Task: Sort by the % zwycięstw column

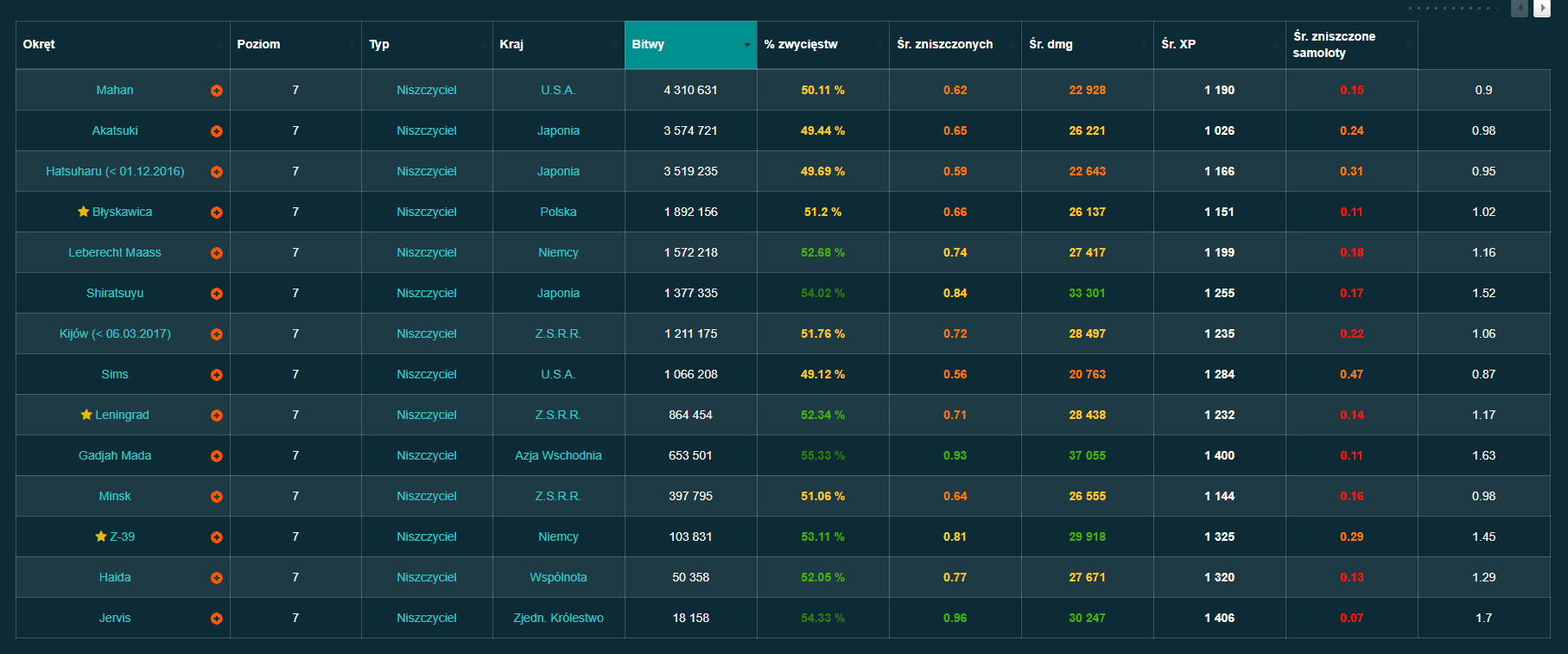Action: [822, 45]
